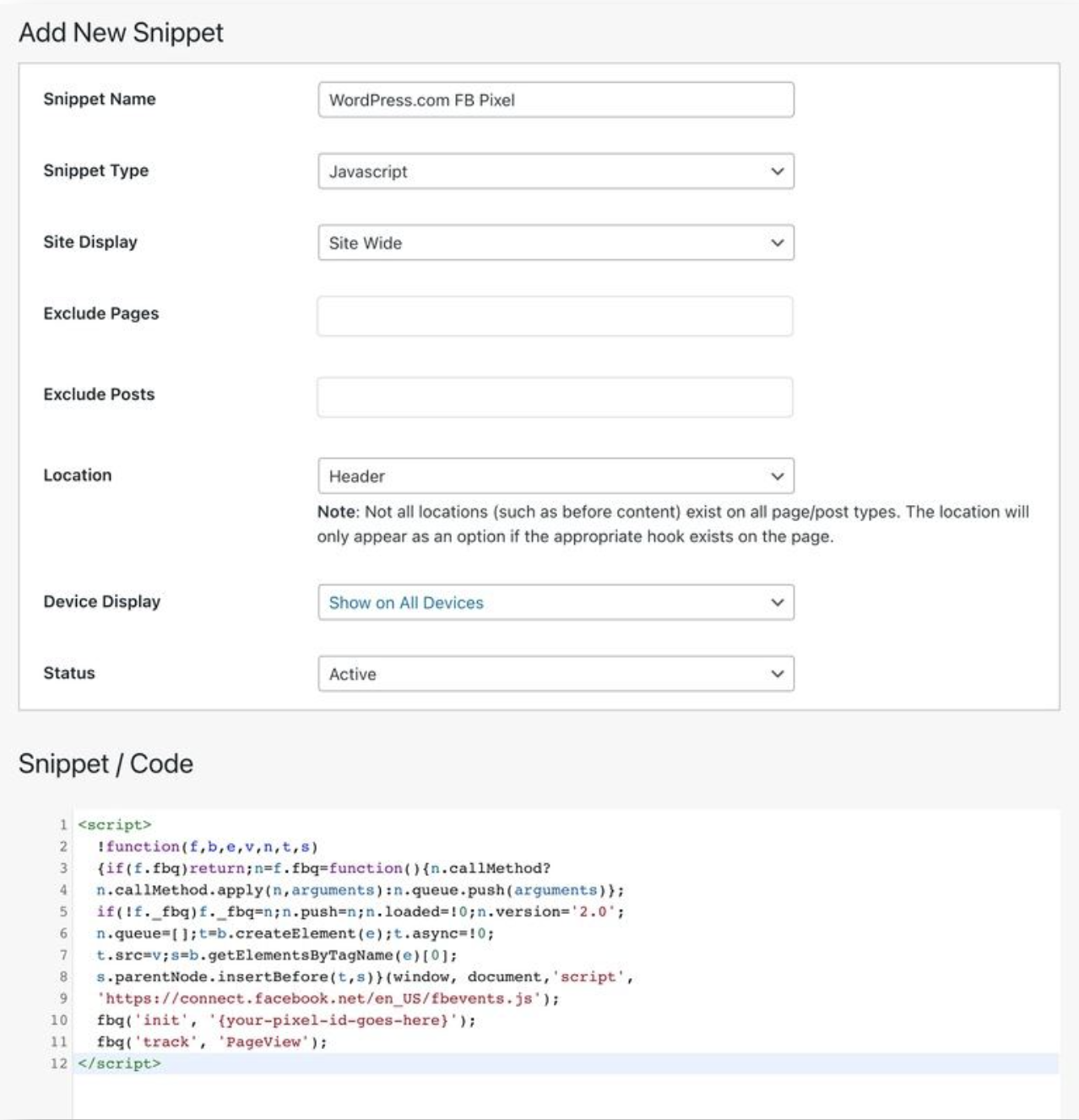The width and height of the screenshot is (1079, 1120).
Task: Click the Add New Snippet heading
Action: pyautogui.click(x=121, y=32)
